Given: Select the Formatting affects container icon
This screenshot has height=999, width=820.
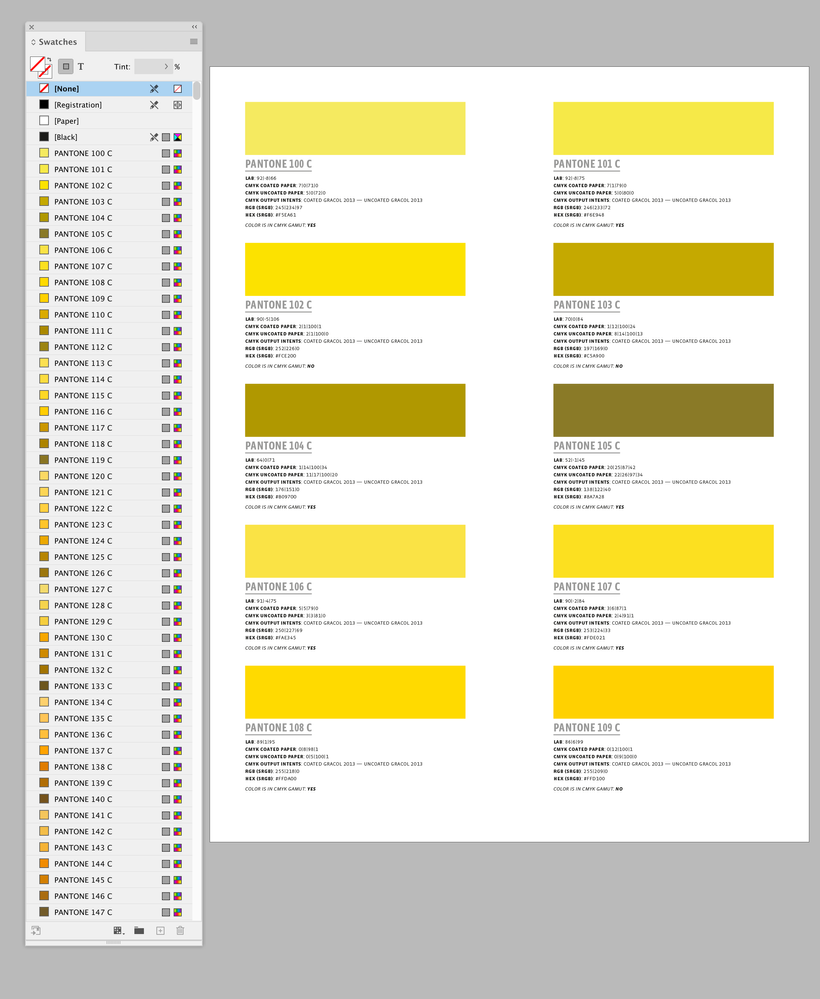Looking at the screenshot, I should pyautogui.click(x=65, y=66).
